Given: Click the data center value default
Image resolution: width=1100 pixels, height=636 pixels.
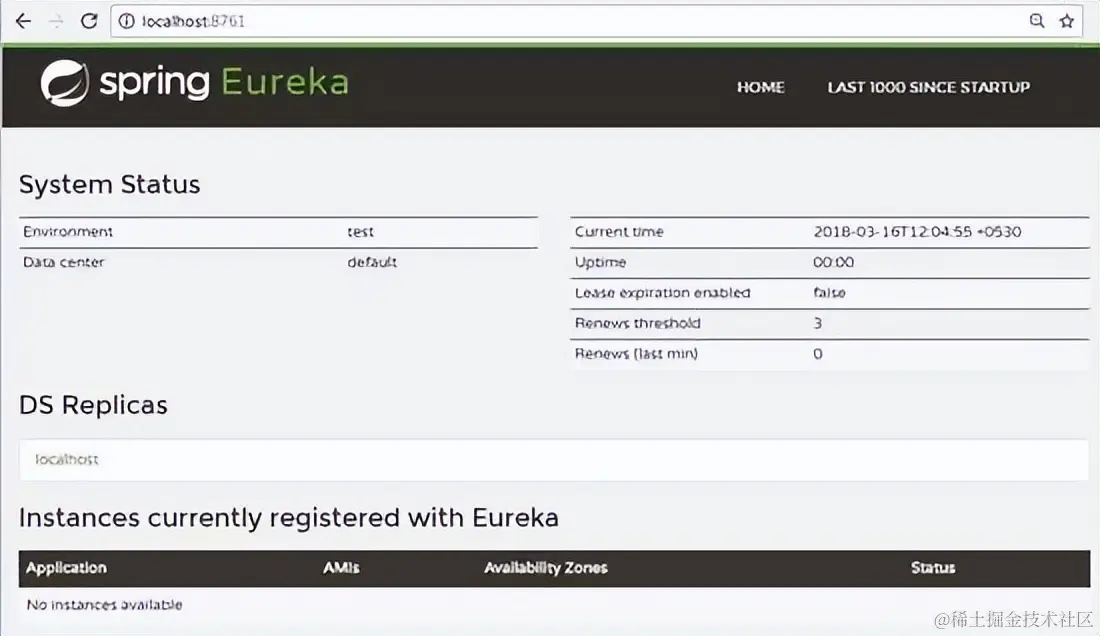Looking at the screenshot, I should point(372,262).
